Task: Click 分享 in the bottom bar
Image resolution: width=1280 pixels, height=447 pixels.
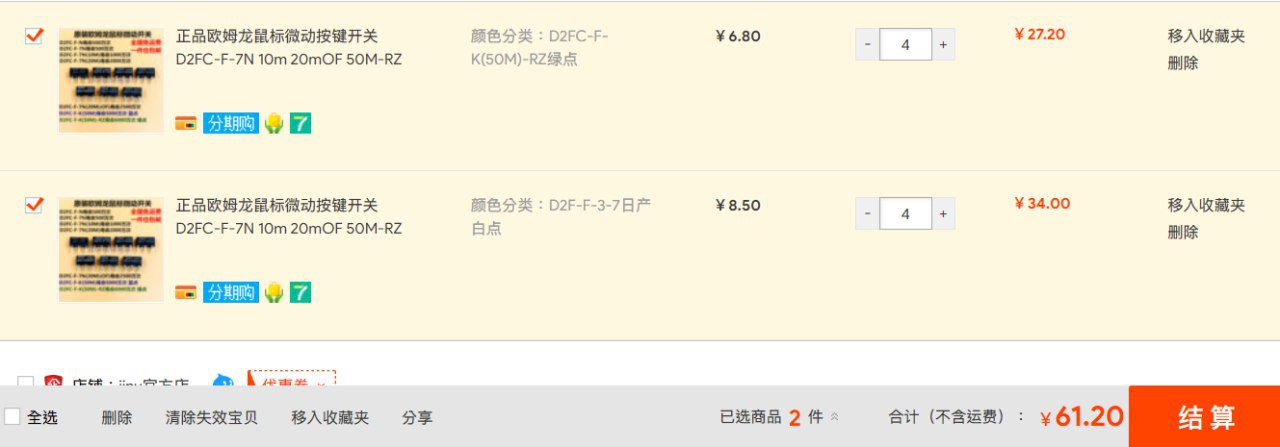Action: [417, 417]
